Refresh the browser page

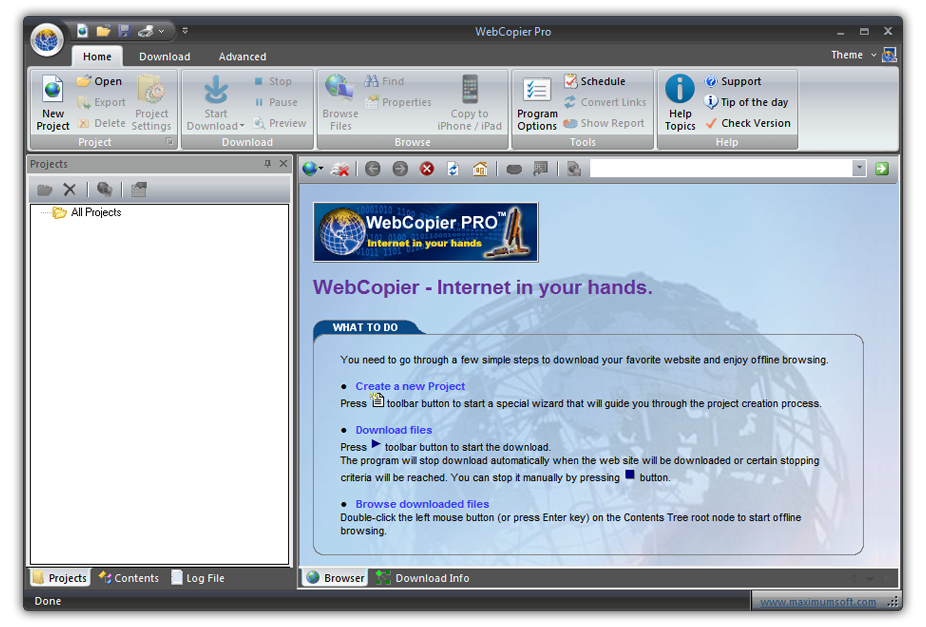pos(453,169)
